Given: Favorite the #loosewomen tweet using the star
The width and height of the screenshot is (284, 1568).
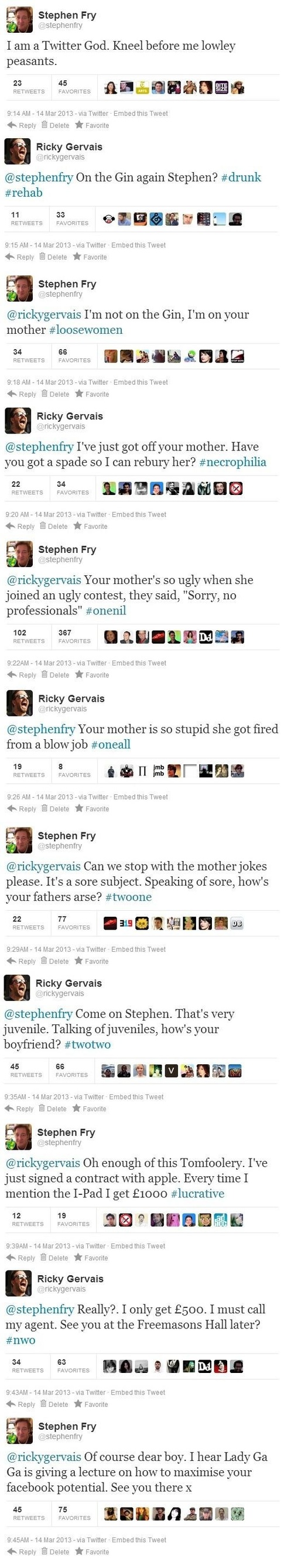Looking at the screenshot, I should pyautogui.click(x=79, y=394).
